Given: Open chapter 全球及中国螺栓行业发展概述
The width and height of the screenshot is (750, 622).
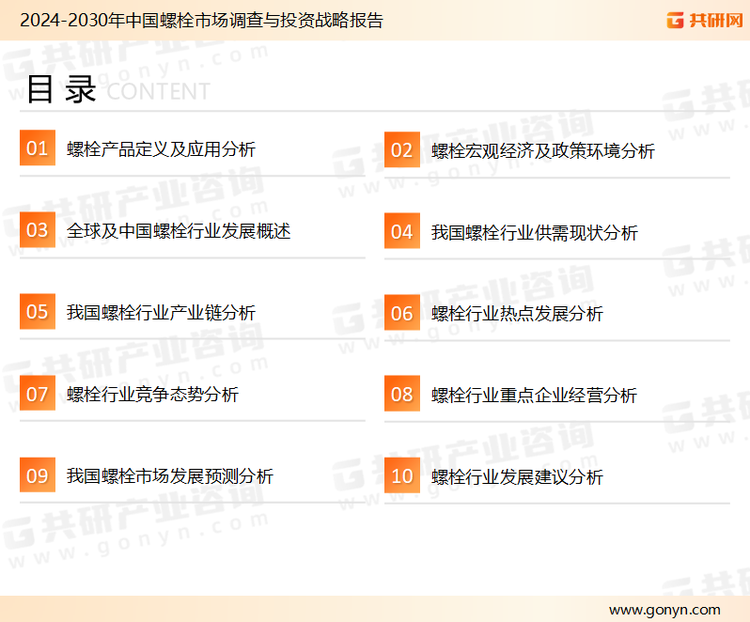Looking at the screenshot, I should point(178,231).
